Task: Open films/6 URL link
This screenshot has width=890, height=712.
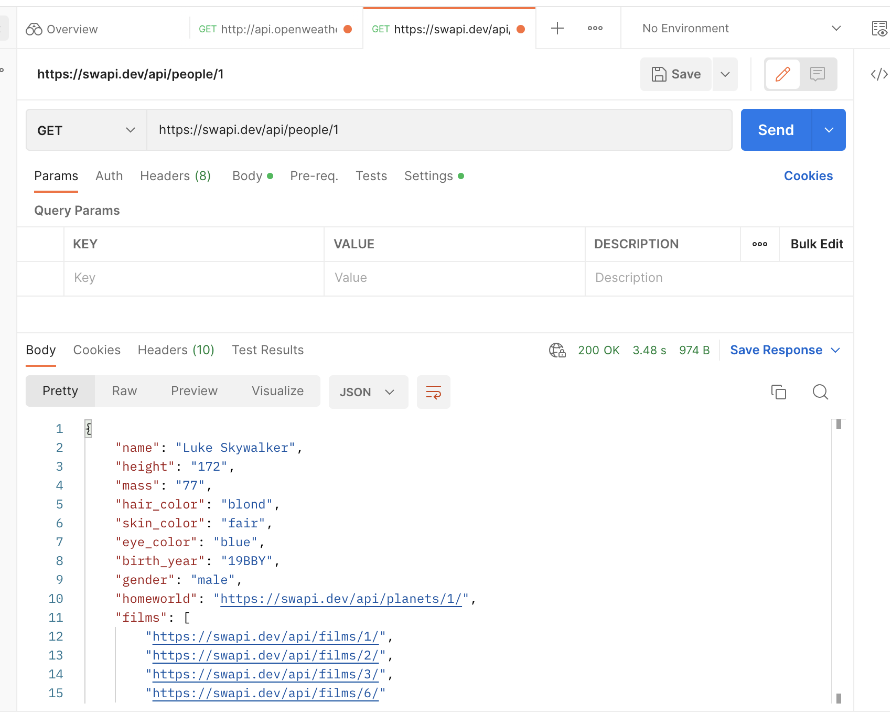Action: [x=265, y=693]
